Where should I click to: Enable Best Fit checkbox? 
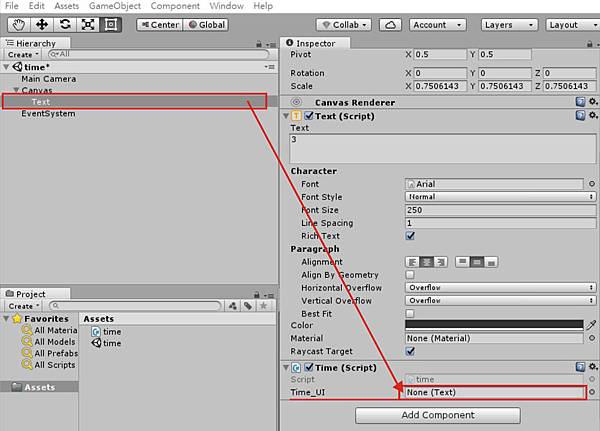tap(410, 314)
